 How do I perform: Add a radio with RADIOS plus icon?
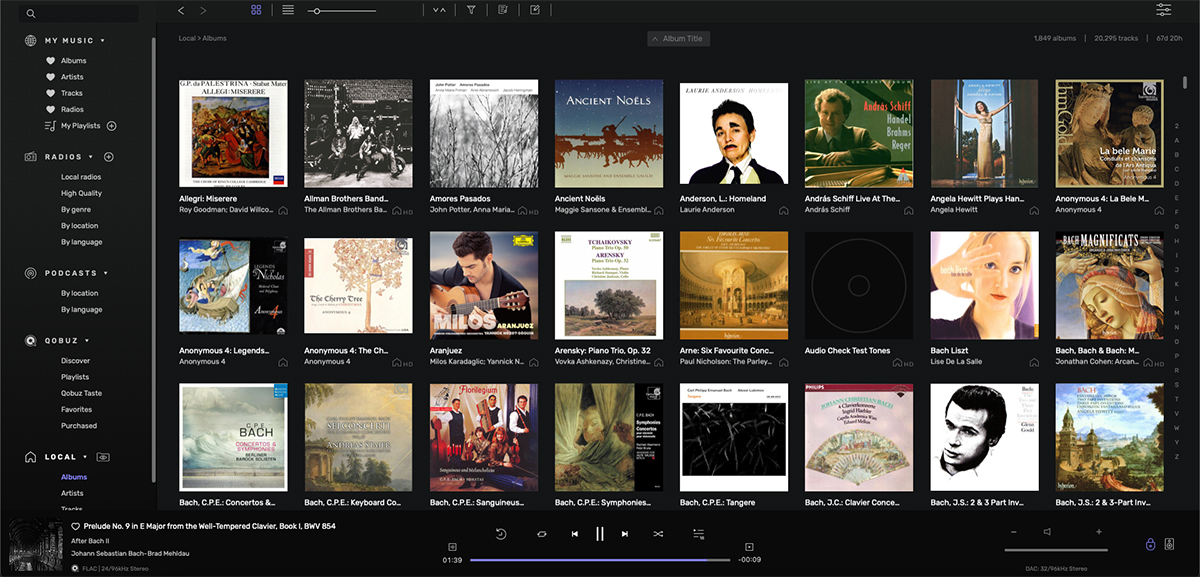tap(109, 157)
